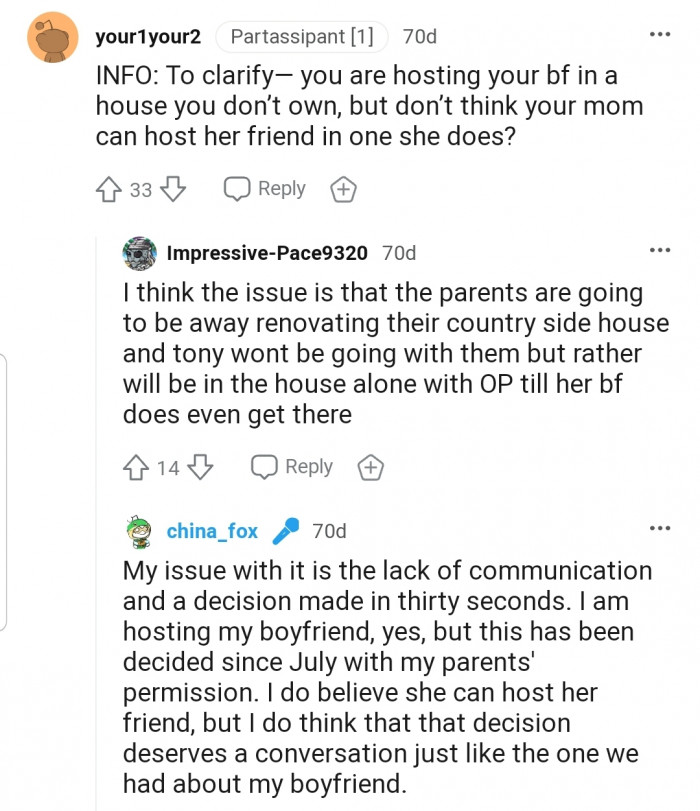Screen dimensions: 700x811
Task: Downvote the comment by your1your2
Action: (x=172, y=188)
